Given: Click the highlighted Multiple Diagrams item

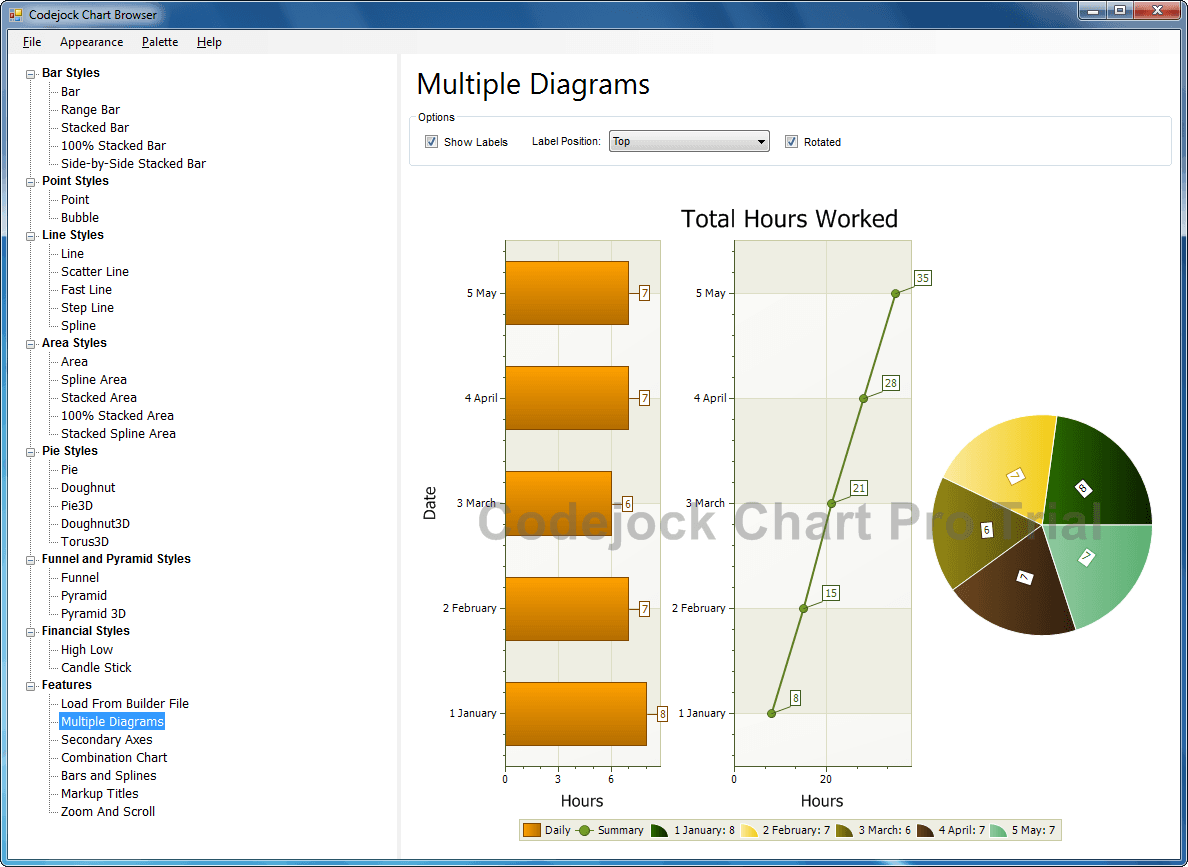Looking at the screenshot, I should pyautogui.click(x=112, y=721).
